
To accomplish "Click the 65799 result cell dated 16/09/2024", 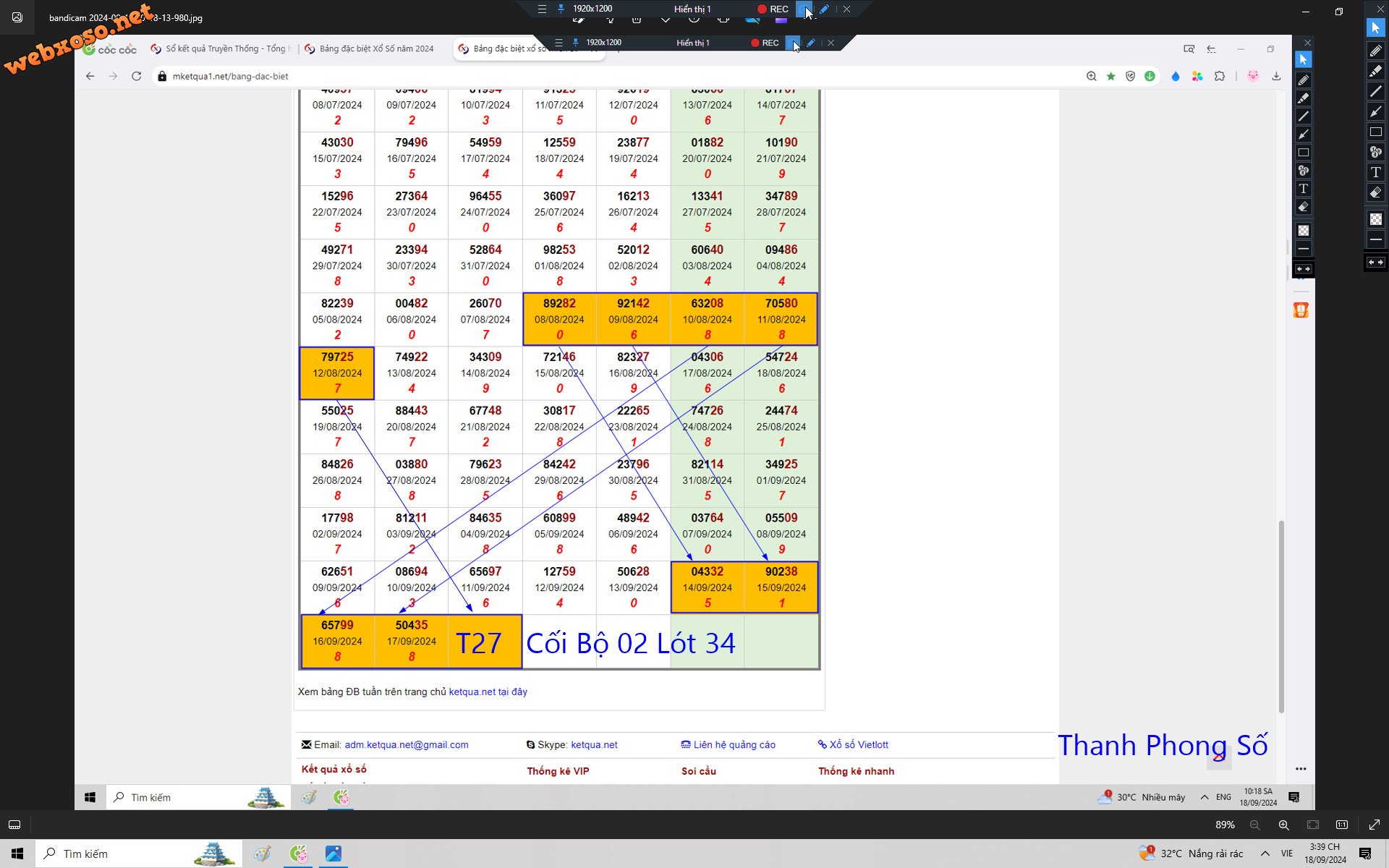I will 337,641.
